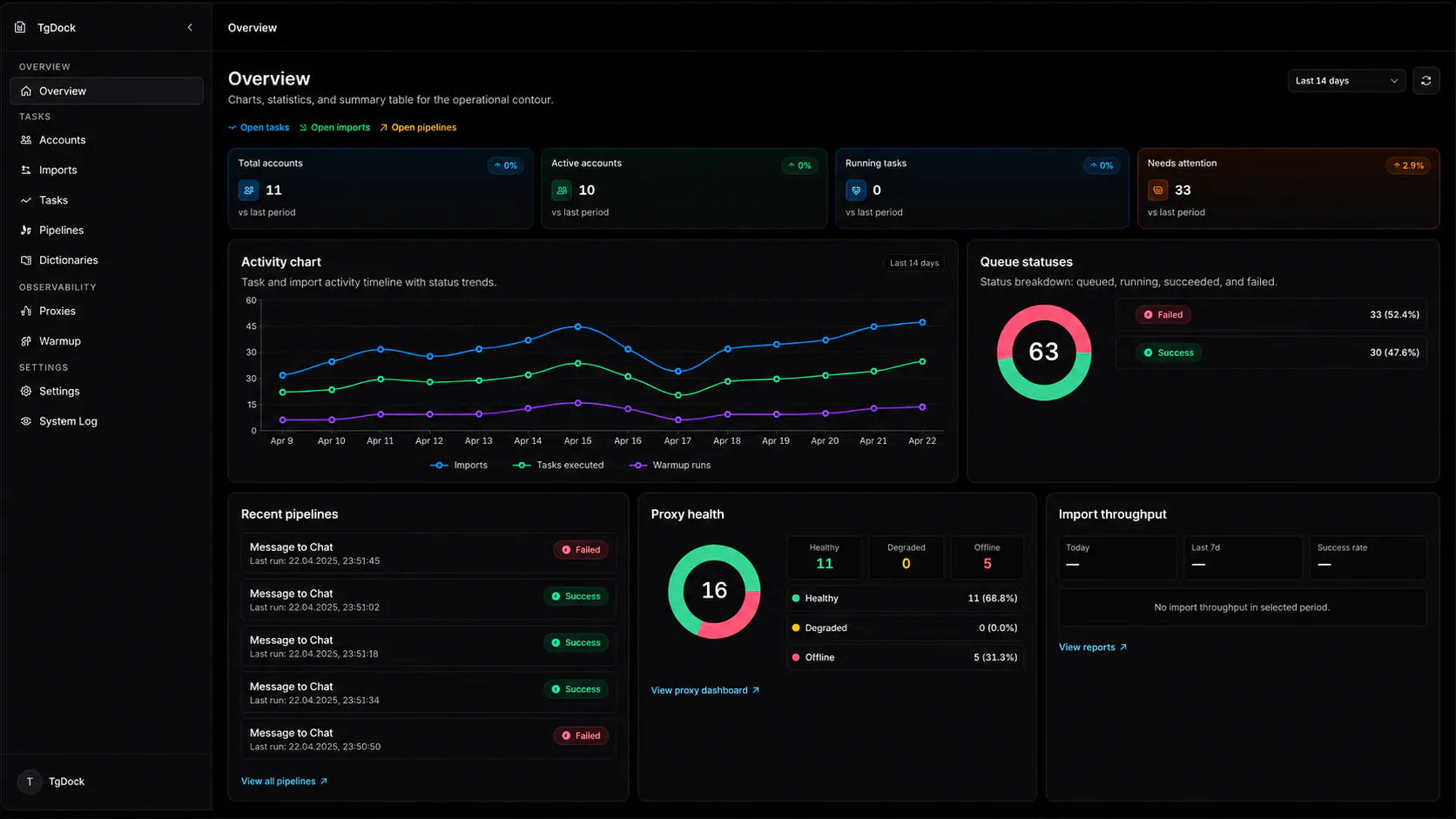Open the Message to Chat pipeline run at 23:50:50
The width and height of the screenshot is (1456, 819).
428,739
